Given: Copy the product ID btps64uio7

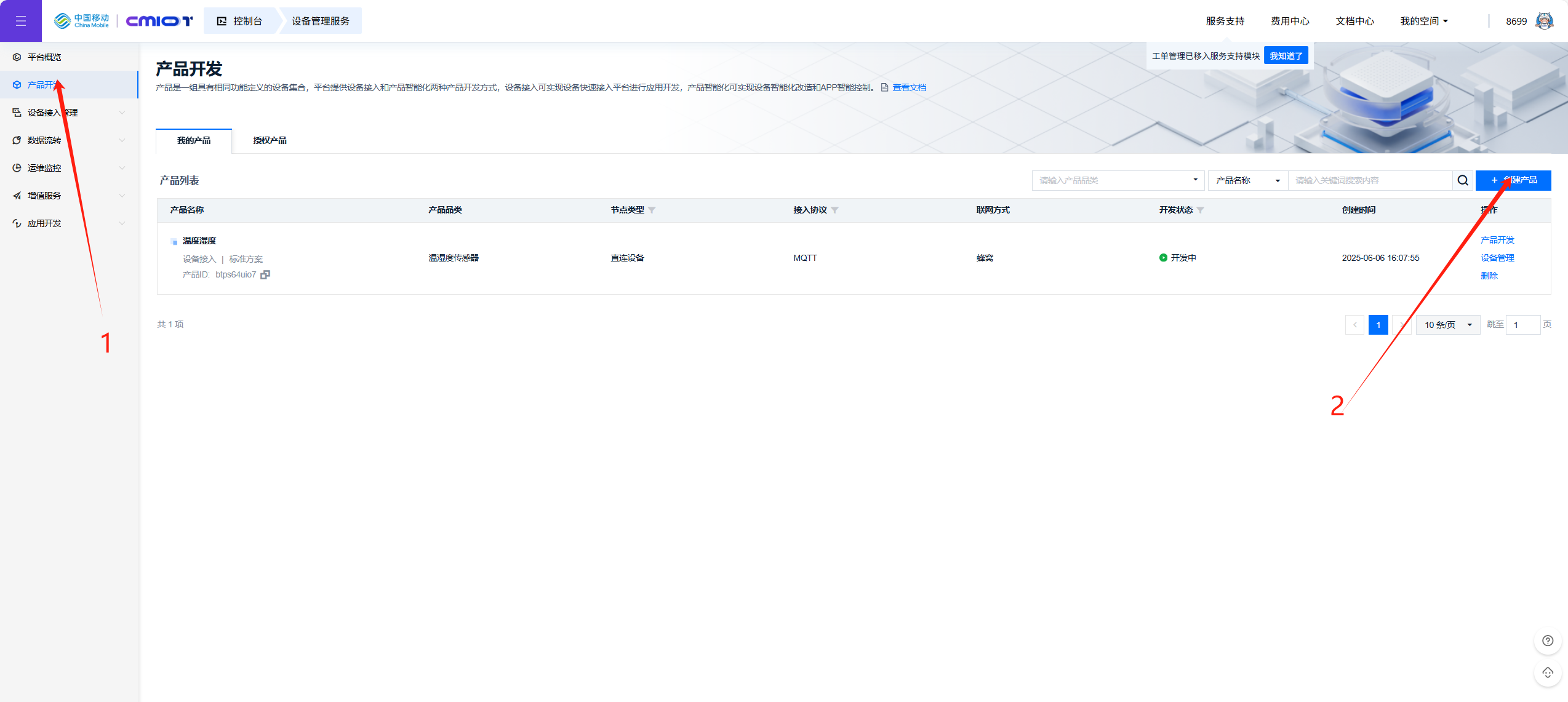Looking at the screenshot, I should [265, 274].
